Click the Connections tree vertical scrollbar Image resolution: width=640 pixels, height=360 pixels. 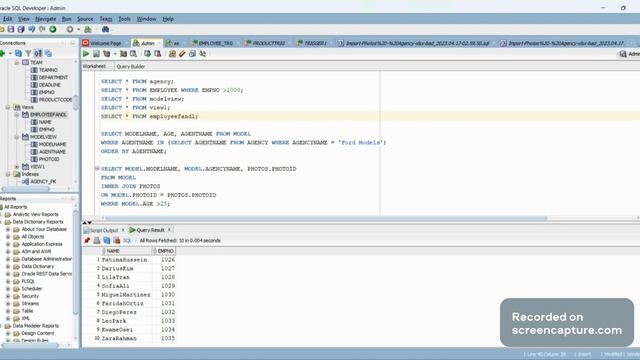(x=76, y=102)
